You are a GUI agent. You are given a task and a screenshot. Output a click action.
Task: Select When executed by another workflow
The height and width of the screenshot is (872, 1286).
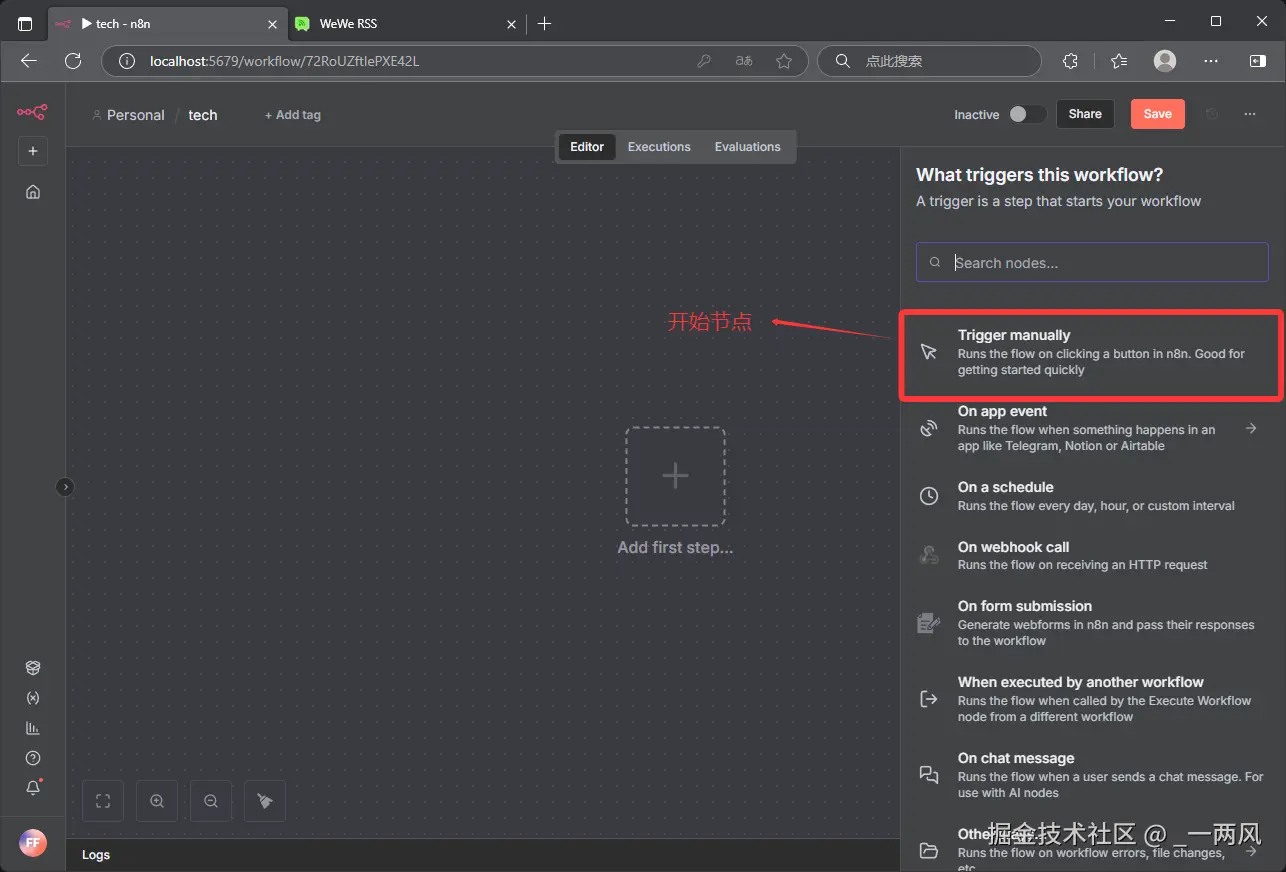click(x=1092, y=699)
